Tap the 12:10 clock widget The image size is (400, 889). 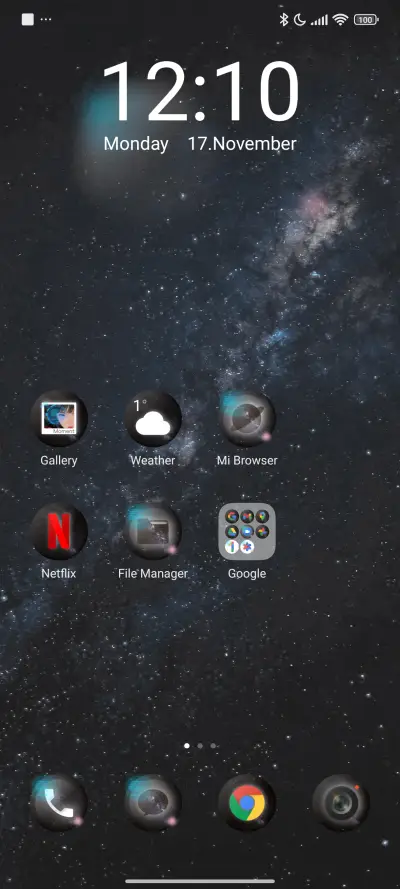(200, 91)
